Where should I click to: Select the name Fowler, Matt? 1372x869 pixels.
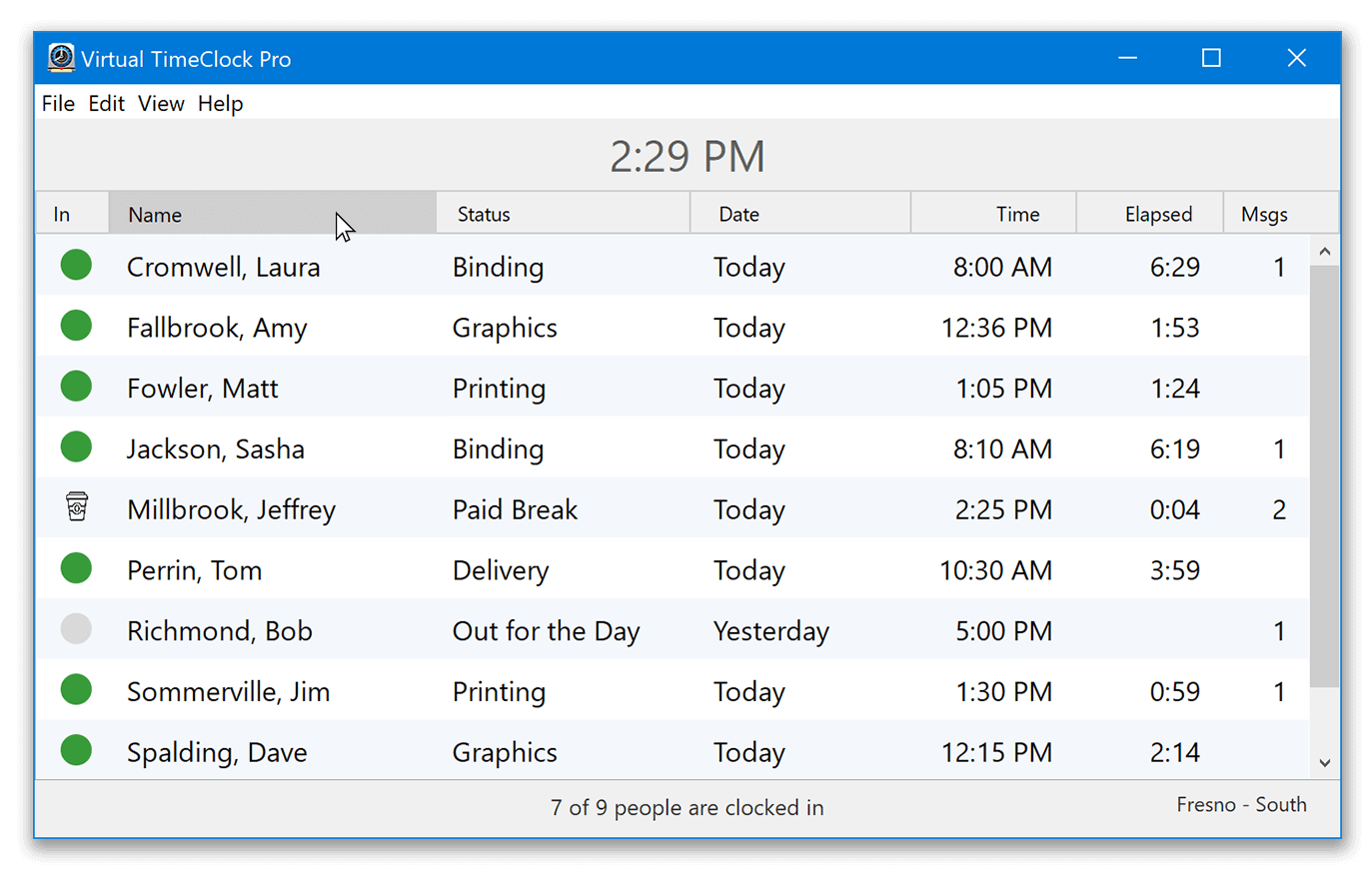[x=203, y=389]
